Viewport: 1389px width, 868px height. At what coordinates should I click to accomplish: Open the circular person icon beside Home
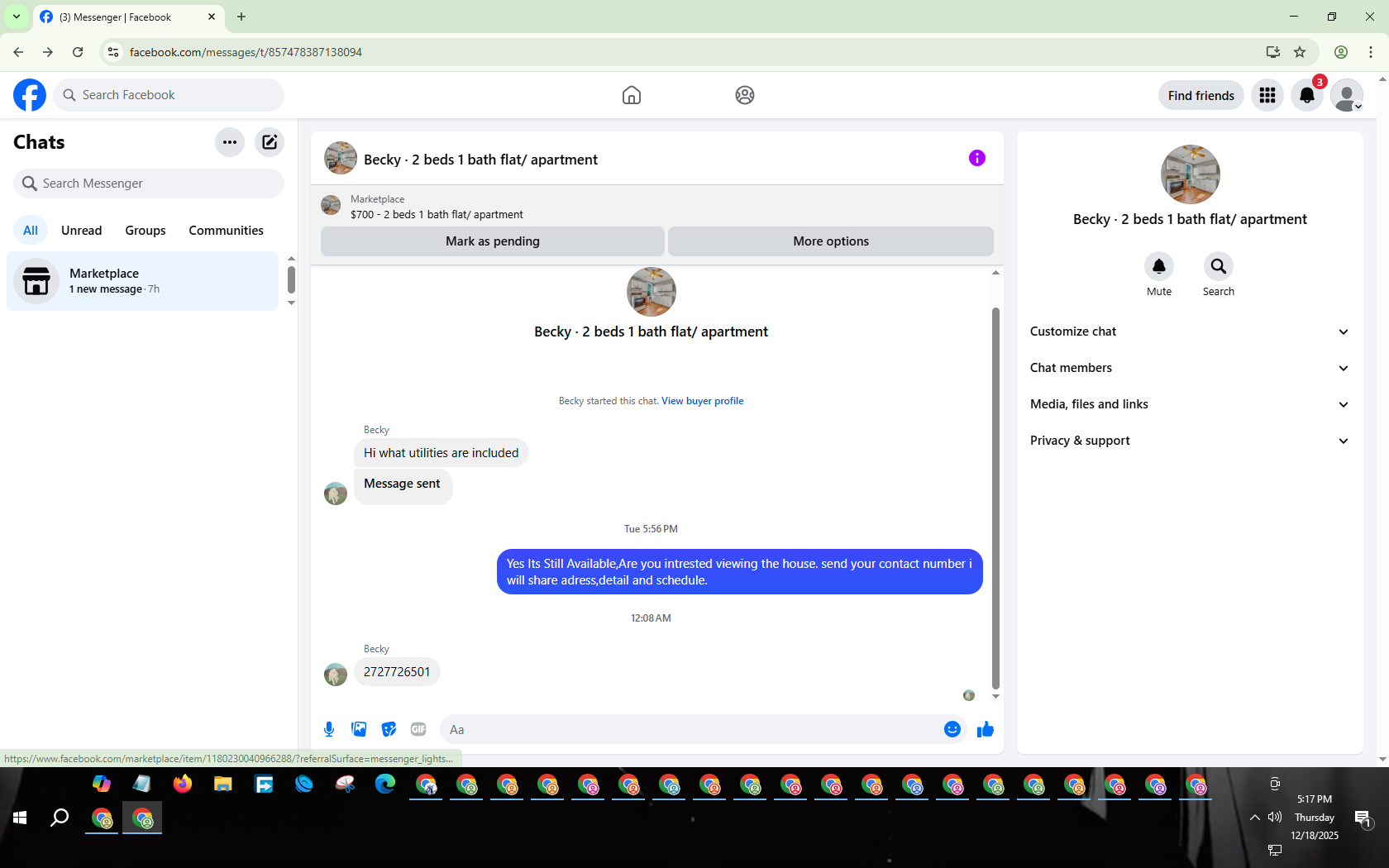pos(745,95)
